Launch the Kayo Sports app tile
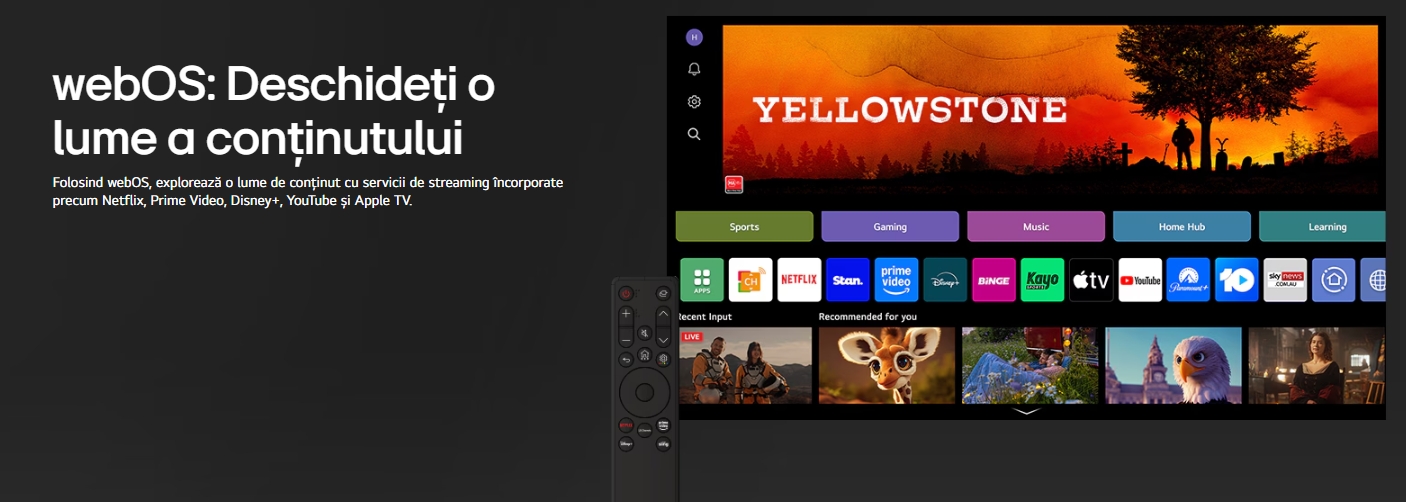Screen dimensions: 1406x502 [1042, 280]
